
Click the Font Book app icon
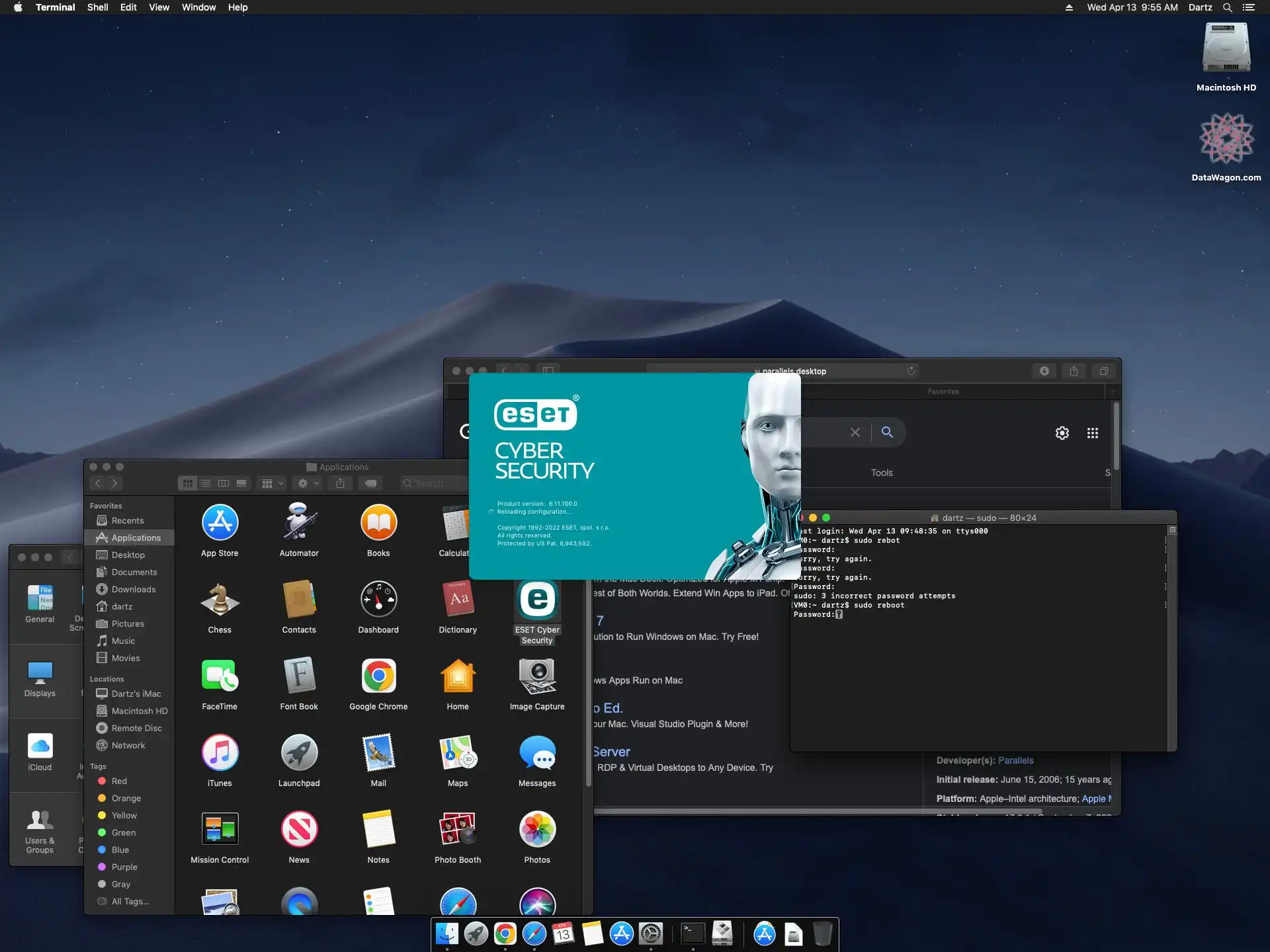(299, 676)
